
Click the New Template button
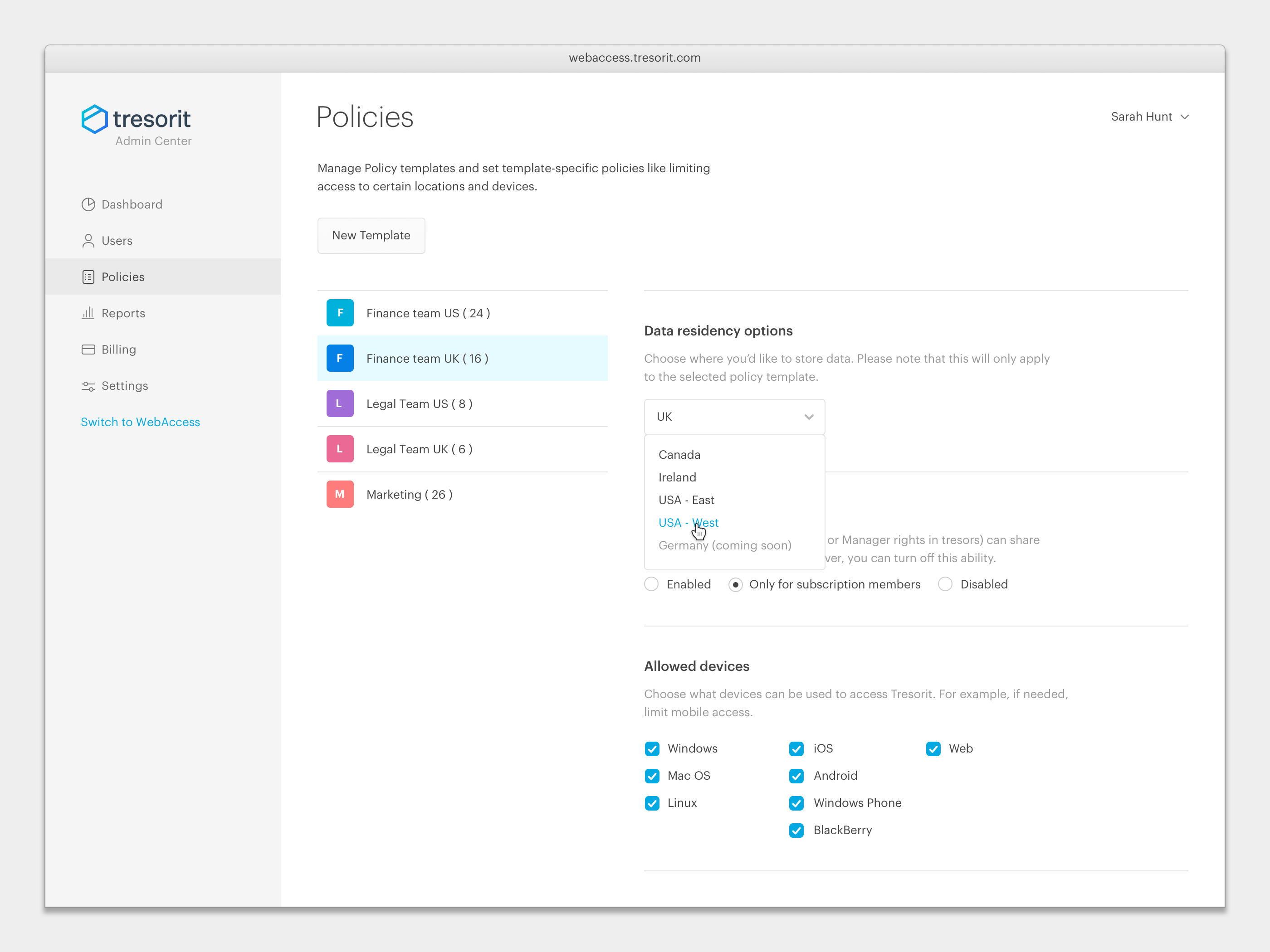370,235
